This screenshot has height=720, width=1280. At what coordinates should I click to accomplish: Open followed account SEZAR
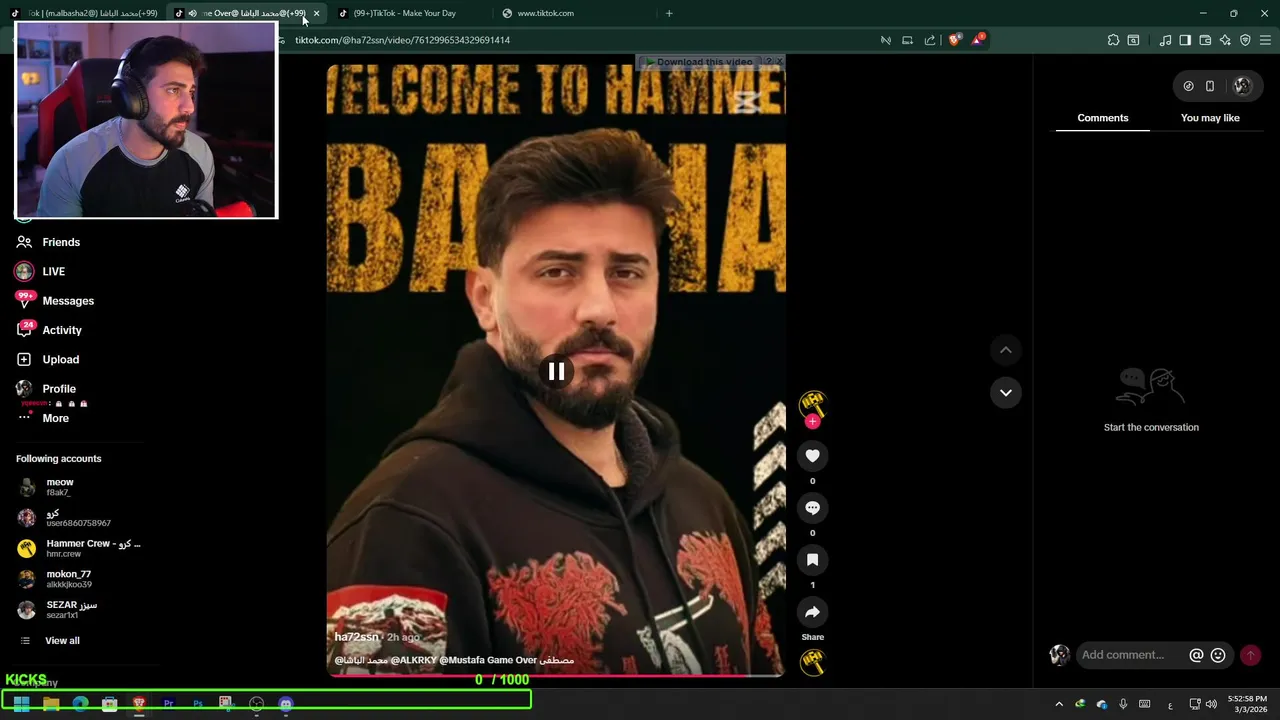pyautogui.click(x=71, y=609)
